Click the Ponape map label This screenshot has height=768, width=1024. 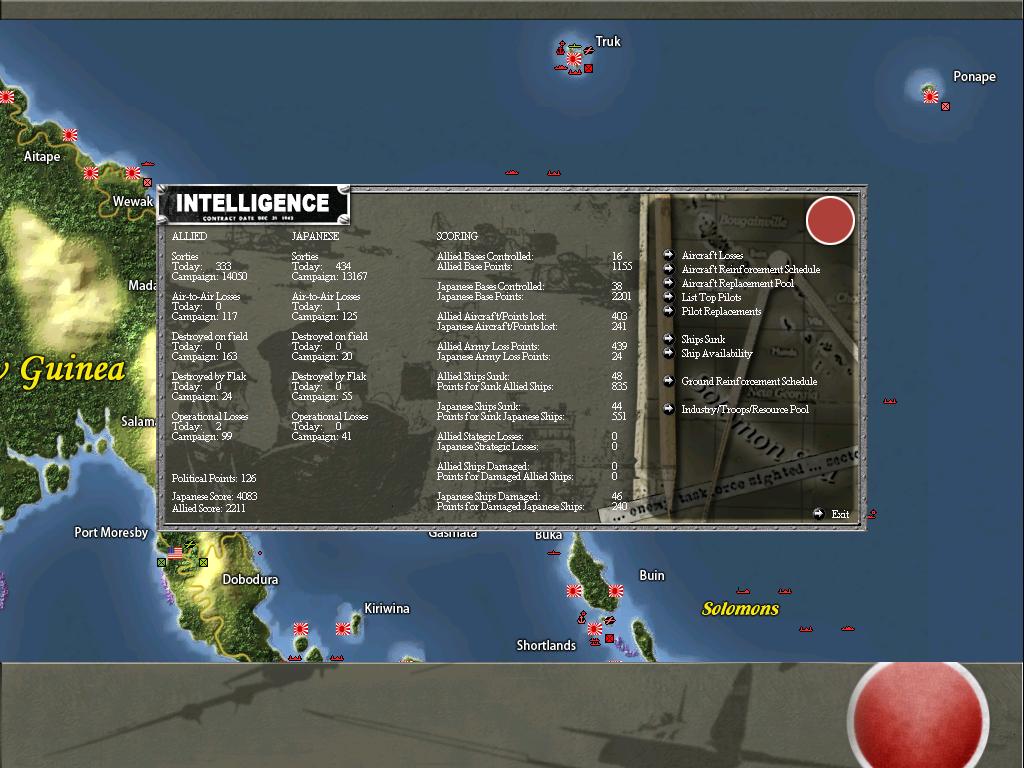974,76
